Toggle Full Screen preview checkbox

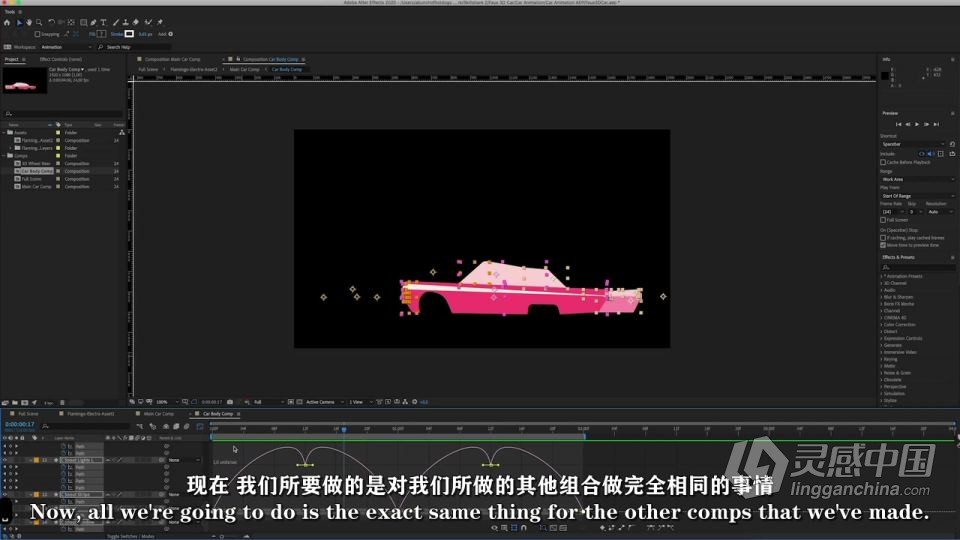pos(883,220)
